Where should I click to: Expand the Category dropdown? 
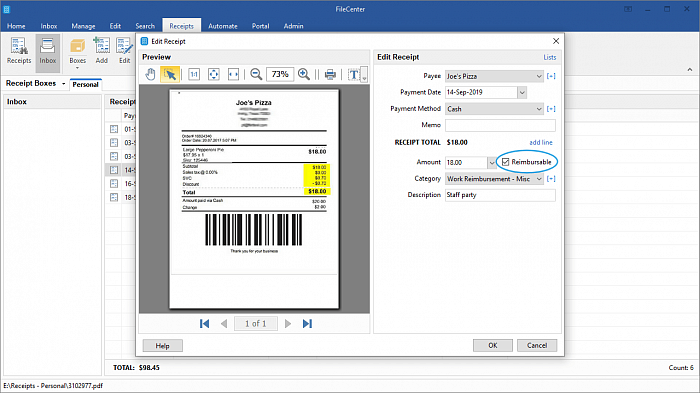tap(539, 179)
